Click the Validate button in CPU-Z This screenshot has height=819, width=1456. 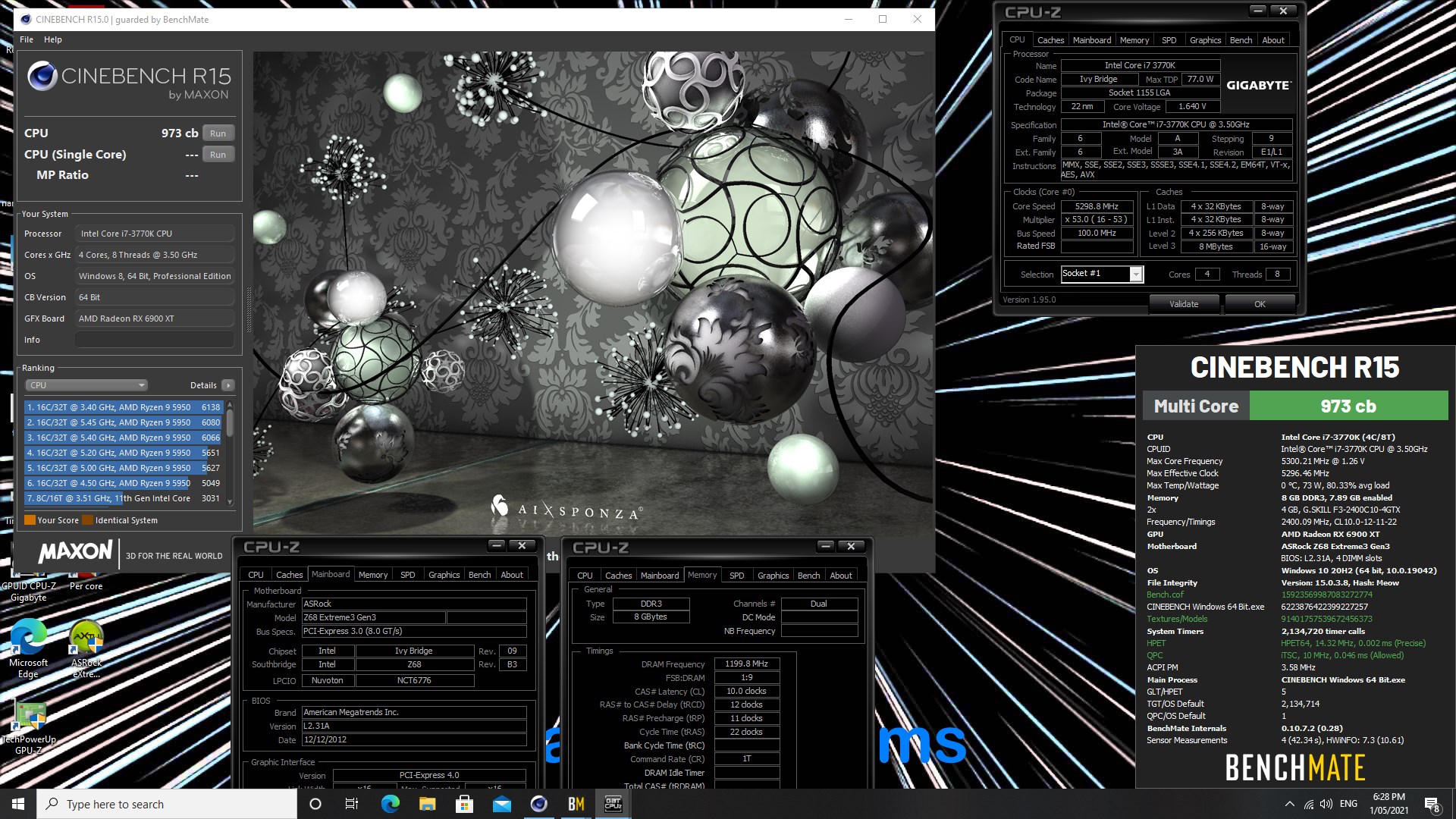(x=1184, y=304)
